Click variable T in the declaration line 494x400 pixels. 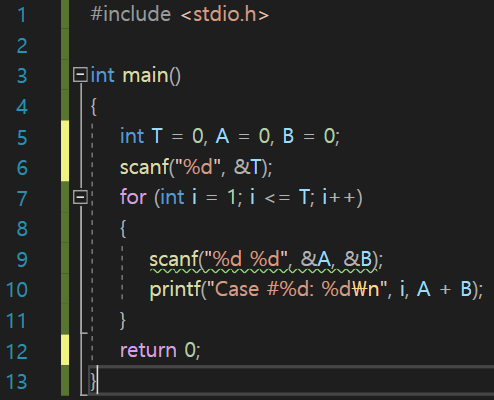(x=157, y=136)
